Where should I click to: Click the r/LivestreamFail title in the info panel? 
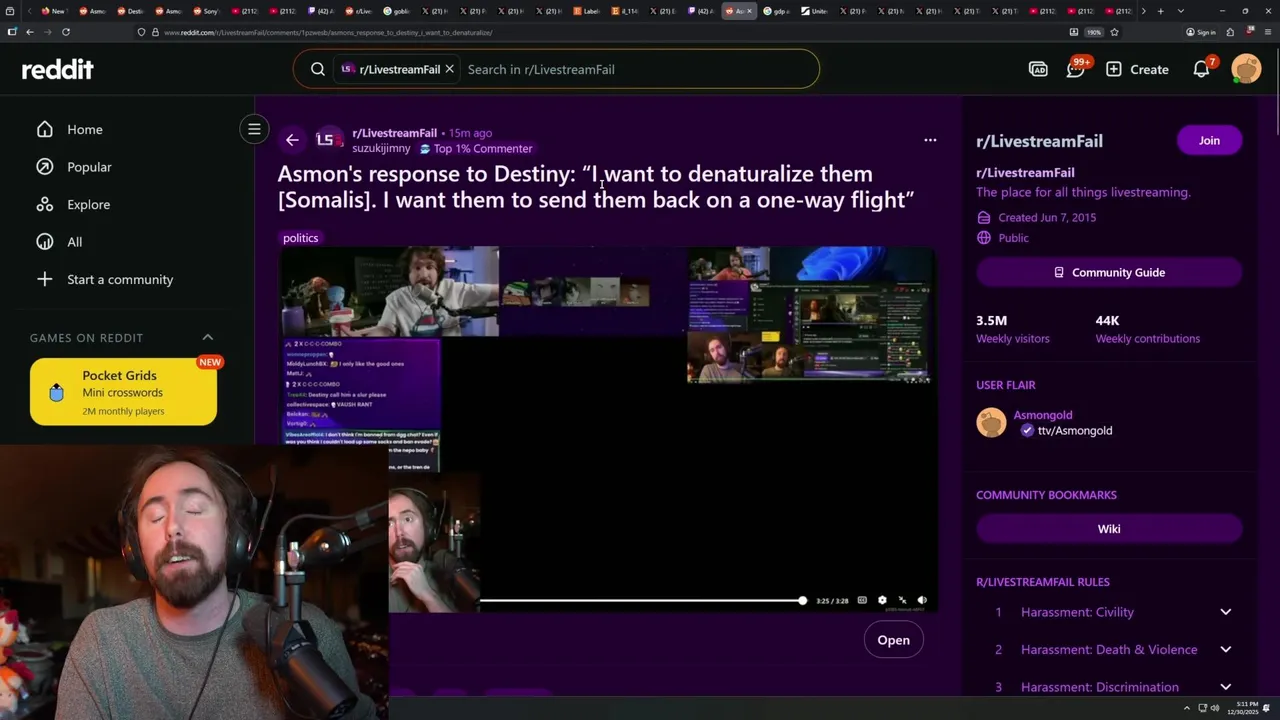(1039, 141)
